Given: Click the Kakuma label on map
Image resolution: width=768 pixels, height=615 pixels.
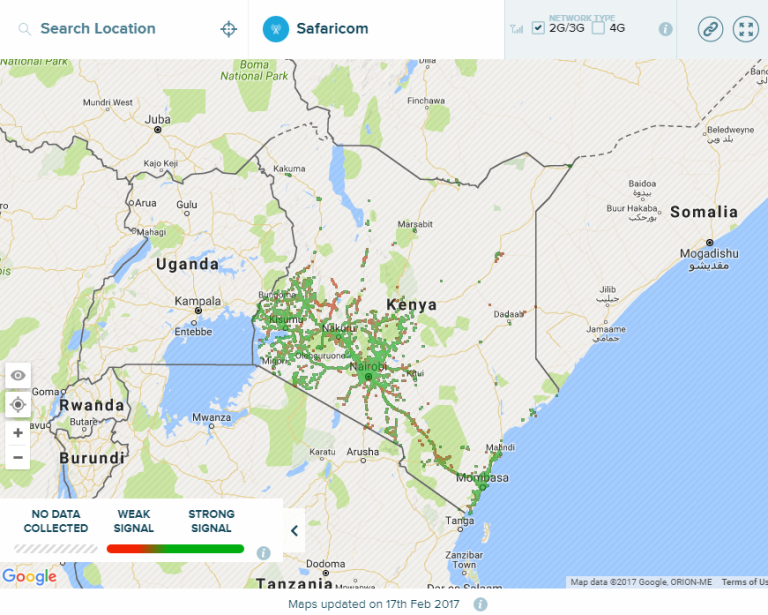Looking at the screenshot, I should 289,168.
